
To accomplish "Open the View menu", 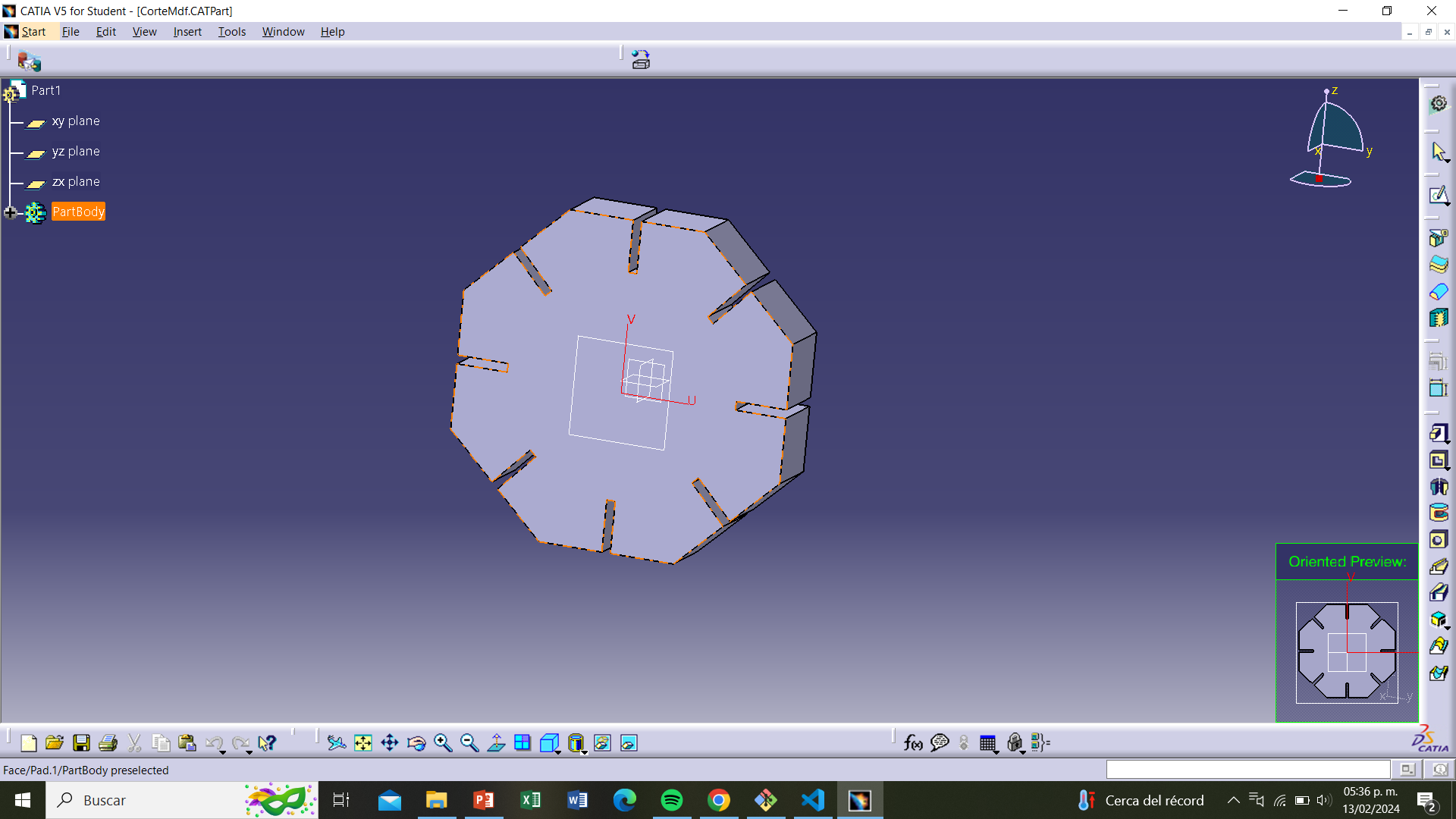I will click(x=144, y=31).
